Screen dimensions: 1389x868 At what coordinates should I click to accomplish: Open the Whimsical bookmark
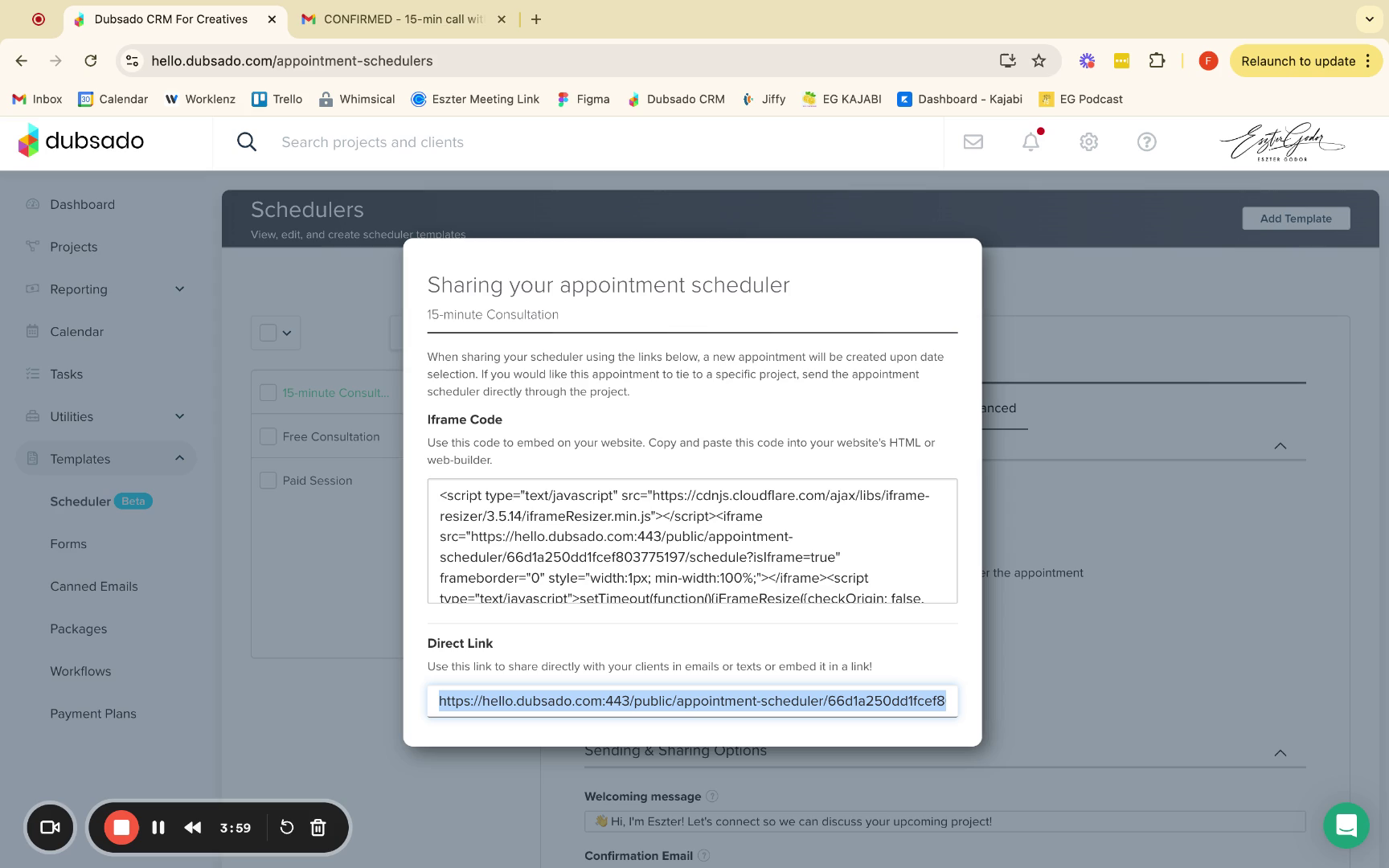click(357, 99)
